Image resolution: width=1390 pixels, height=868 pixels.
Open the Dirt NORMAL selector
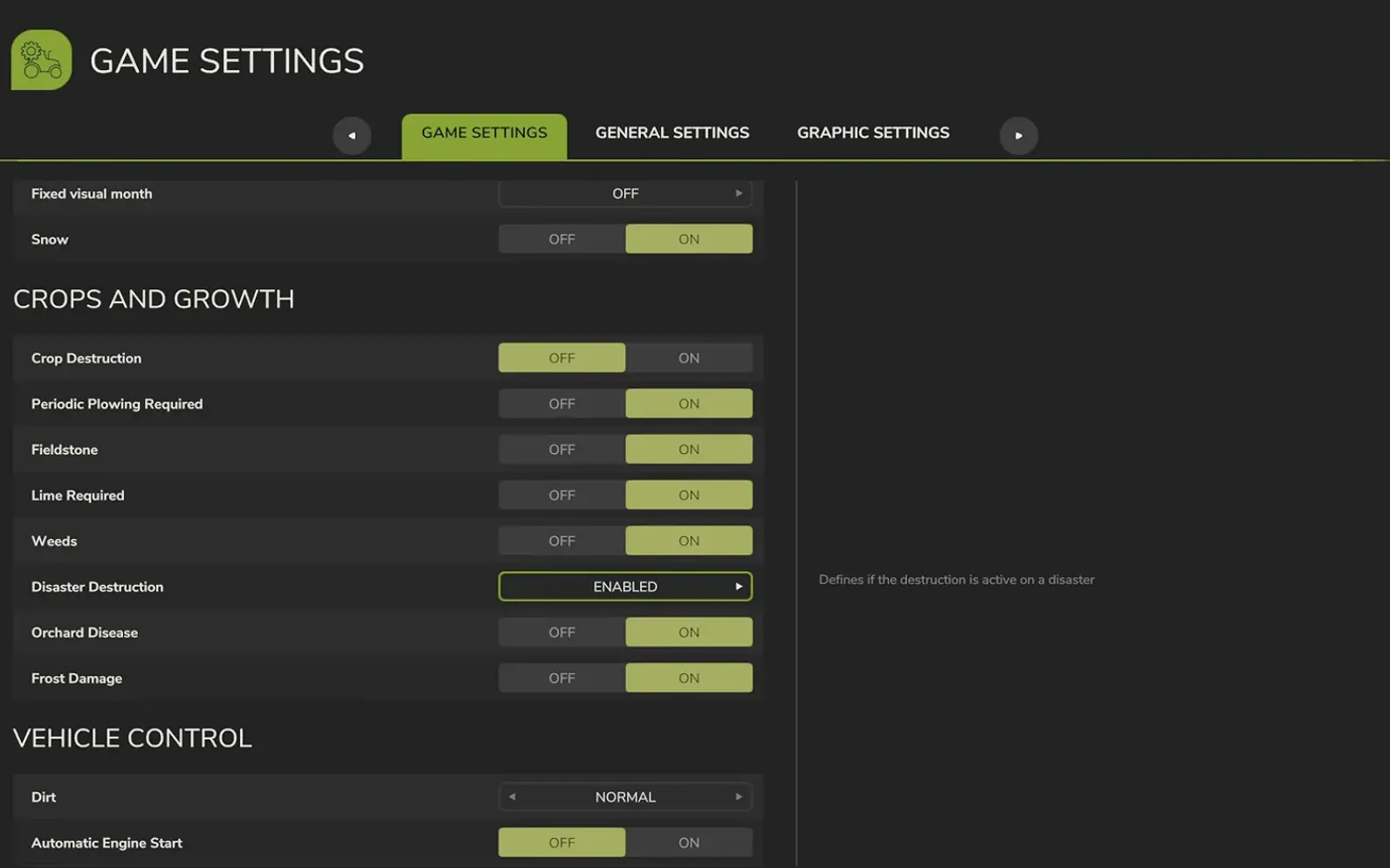tap(625, 797)
